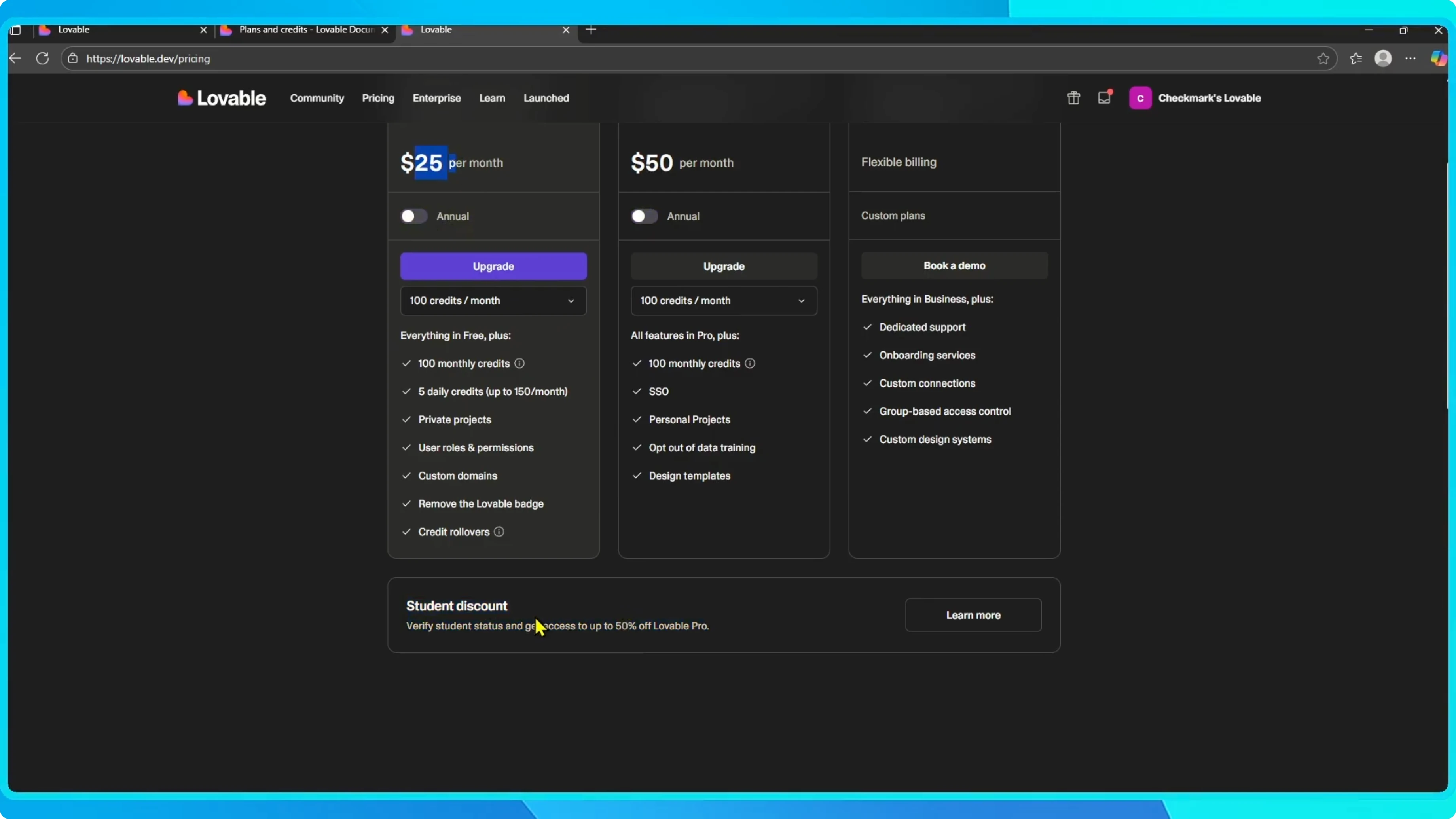The height and width of the screenshot is (819, 1456).
Task: Close the first Lovable tab
Action: pyautogui.click(x=203, y=30)
